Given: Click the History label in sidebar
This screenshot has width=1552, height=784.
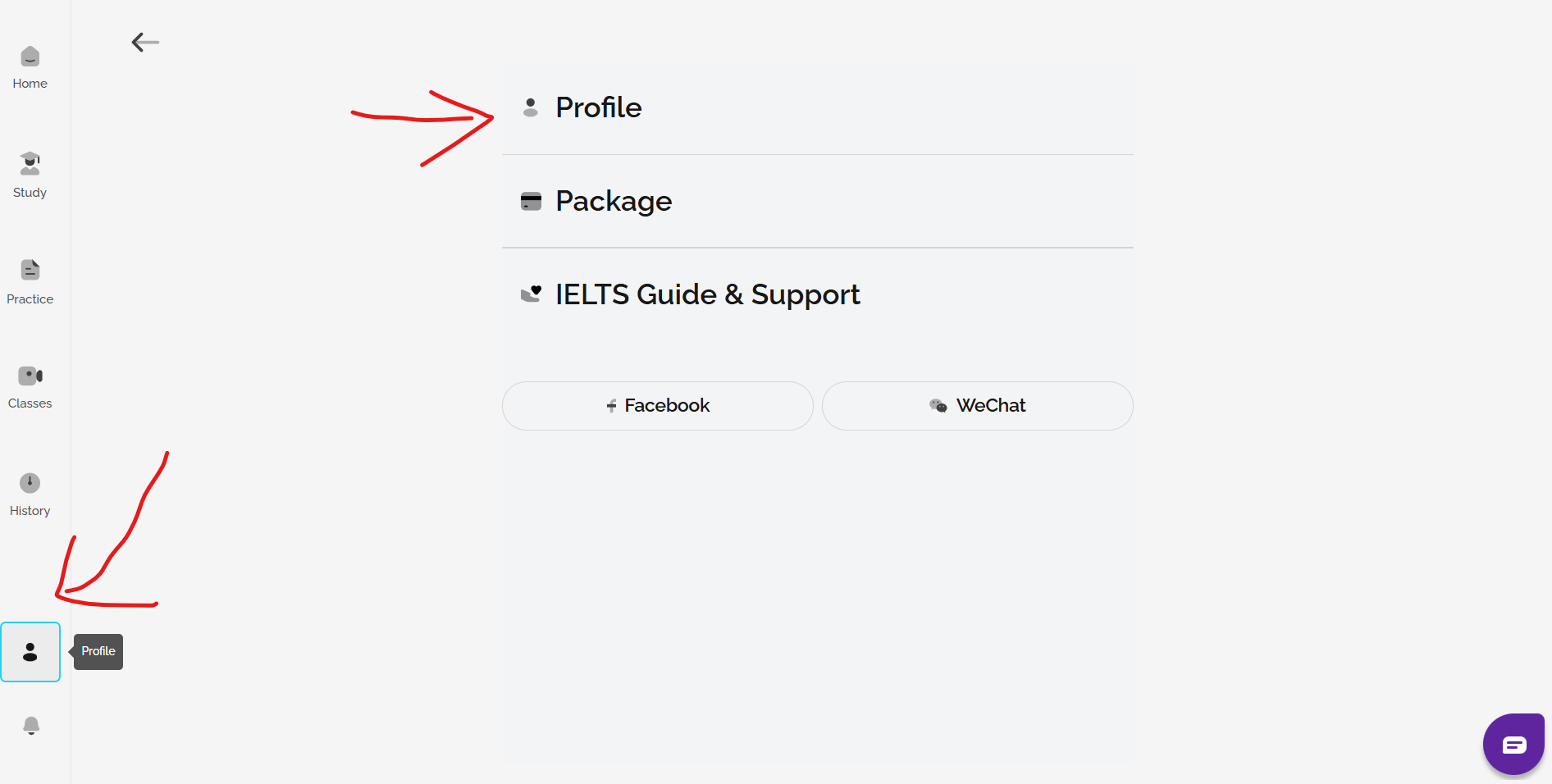Looking at the screenshot, I should click(x=30, y=511).
